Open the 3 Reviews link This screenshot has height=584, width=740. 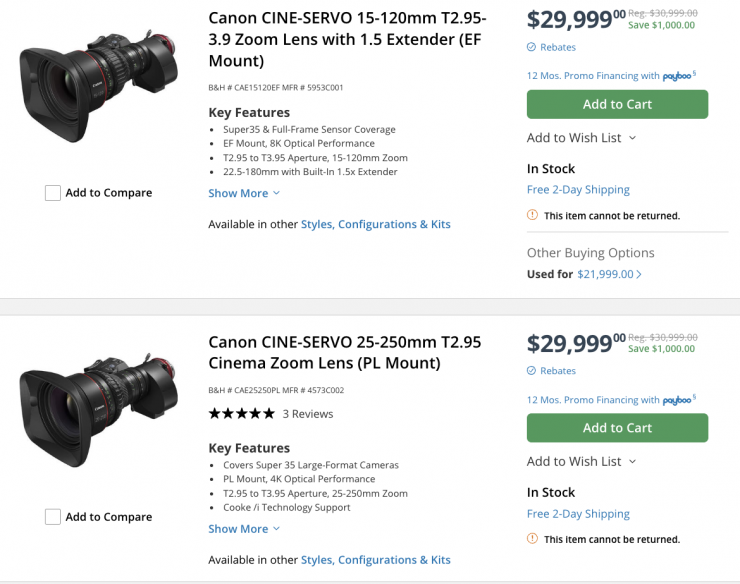pyautogui.click(x=308, y=414)
